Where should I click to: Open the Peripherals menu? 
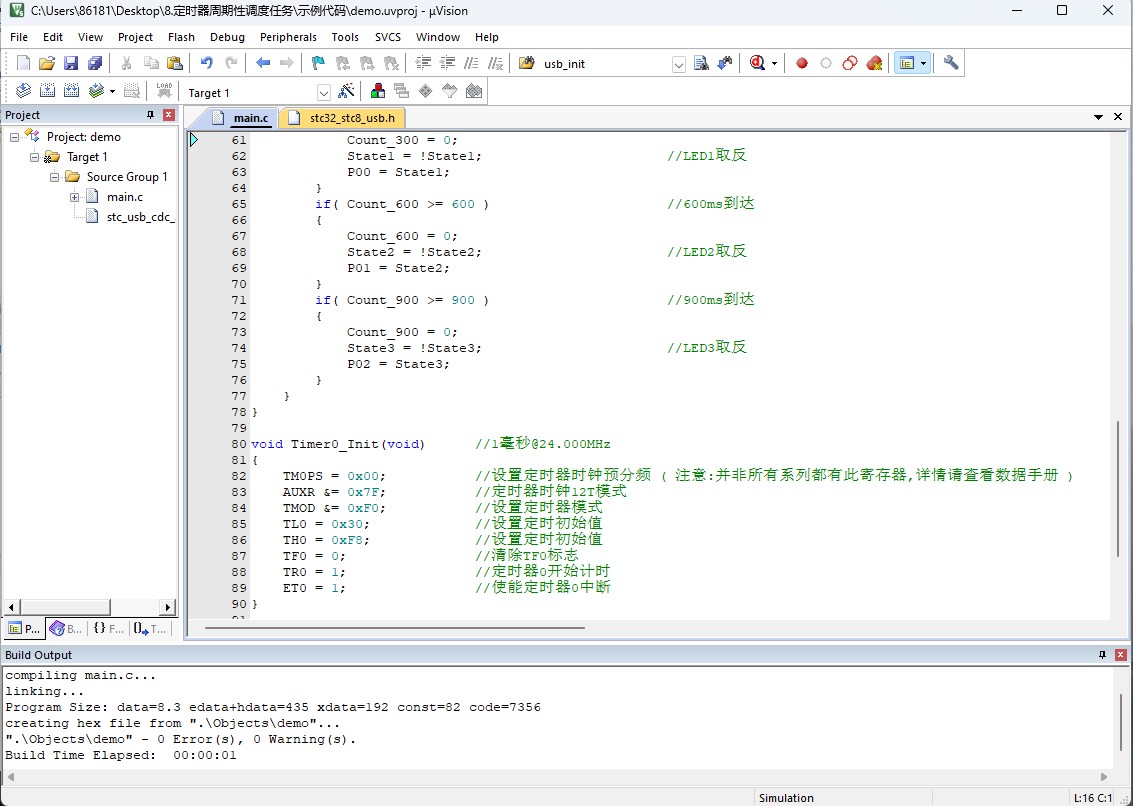click(x=288, y=37)
